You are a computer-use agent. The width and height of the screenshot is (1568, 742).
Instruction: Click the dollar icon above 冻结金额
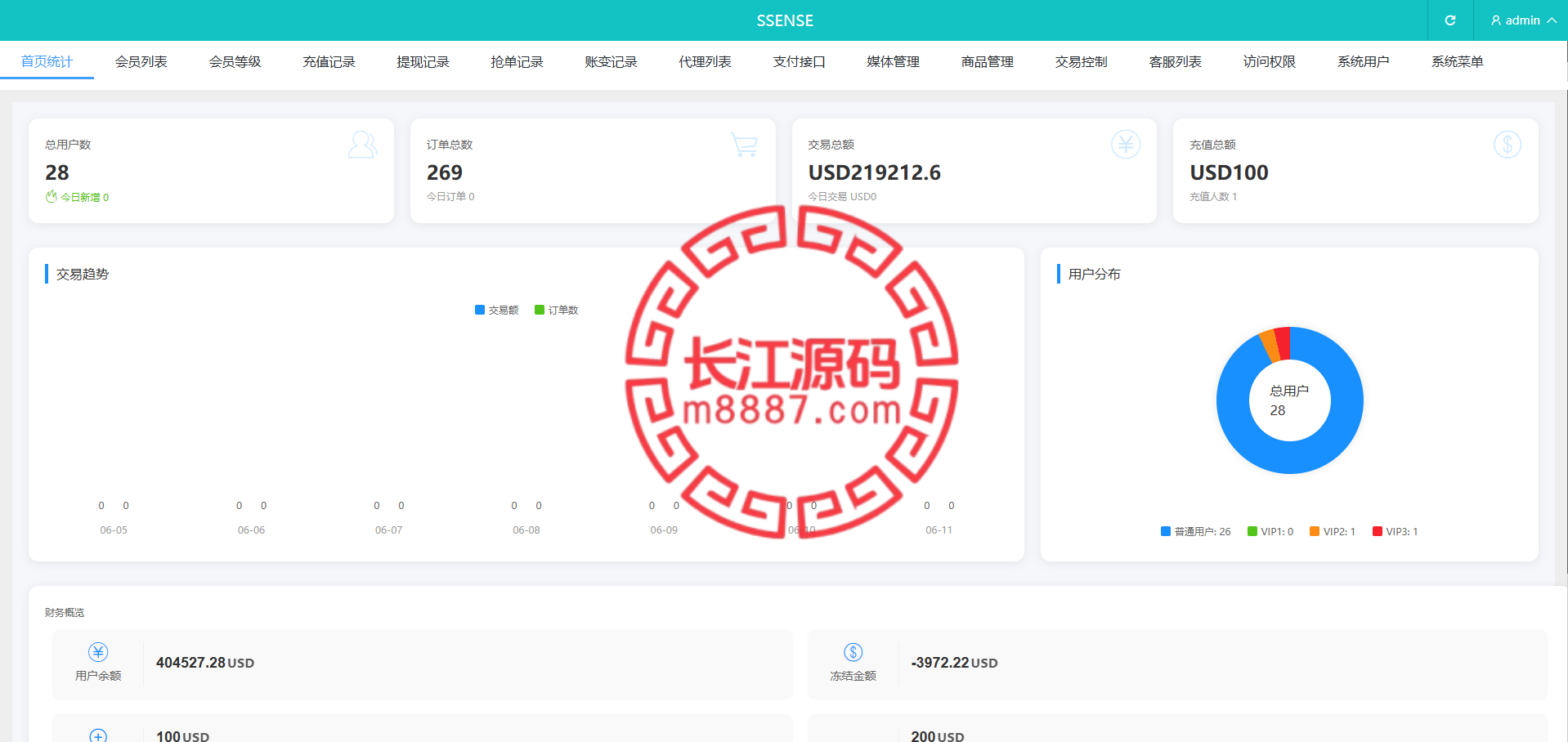tap(853, 652)
